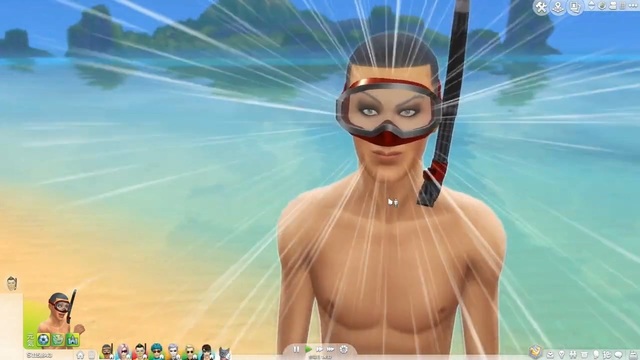Open Build Mode with the hammer-wrench icon
The width and height of the screenshot is (640, 360).
541,7
